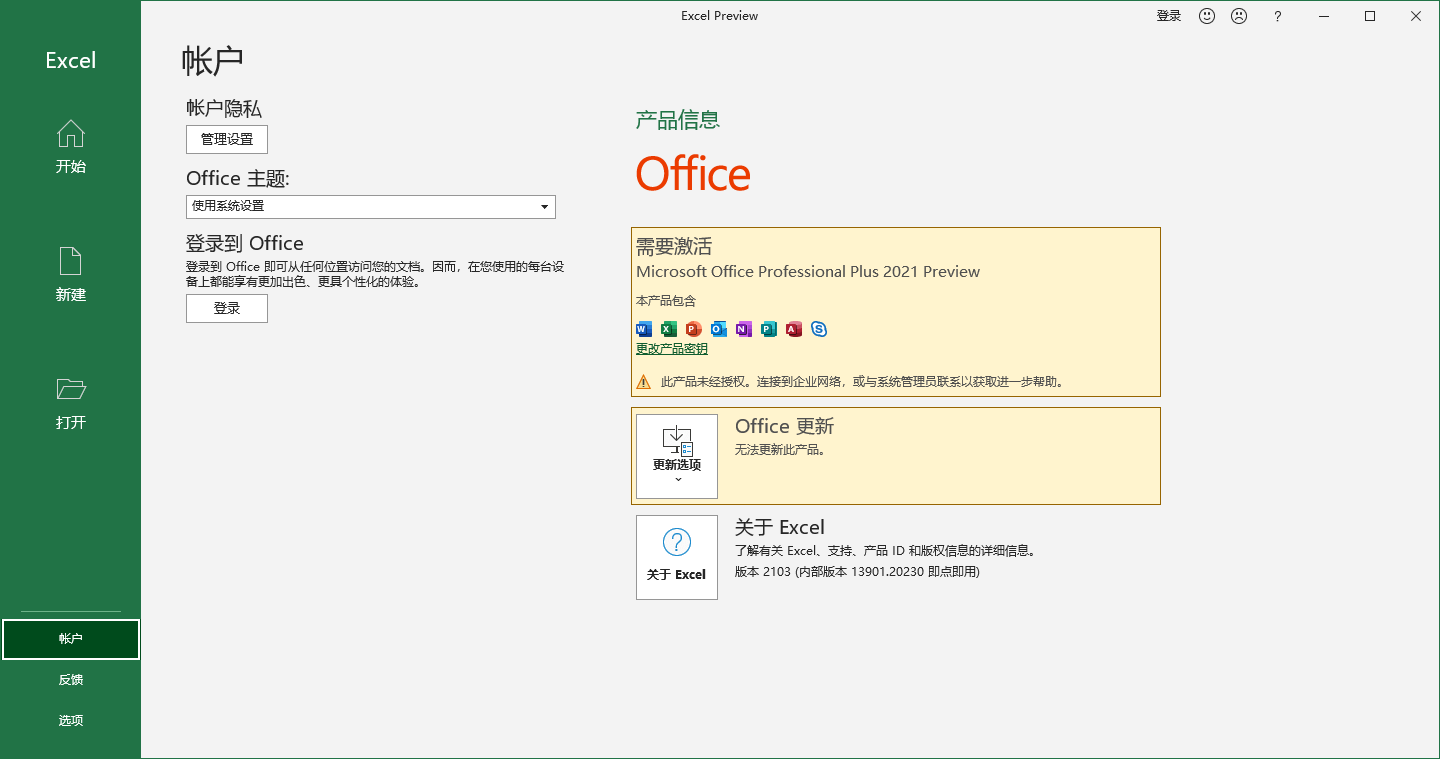Click the Access app icon

pyautogui.click(x=793, y=329)
